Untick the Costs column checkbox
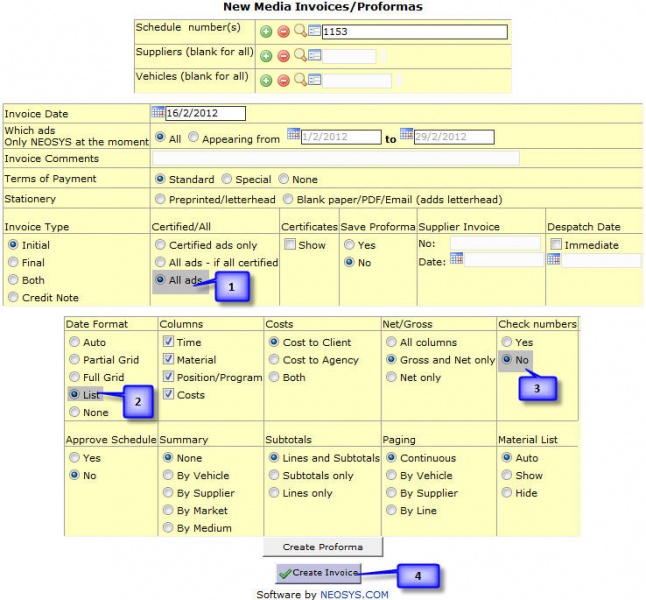Screen dimensions: 646x600 click(168, 394)
